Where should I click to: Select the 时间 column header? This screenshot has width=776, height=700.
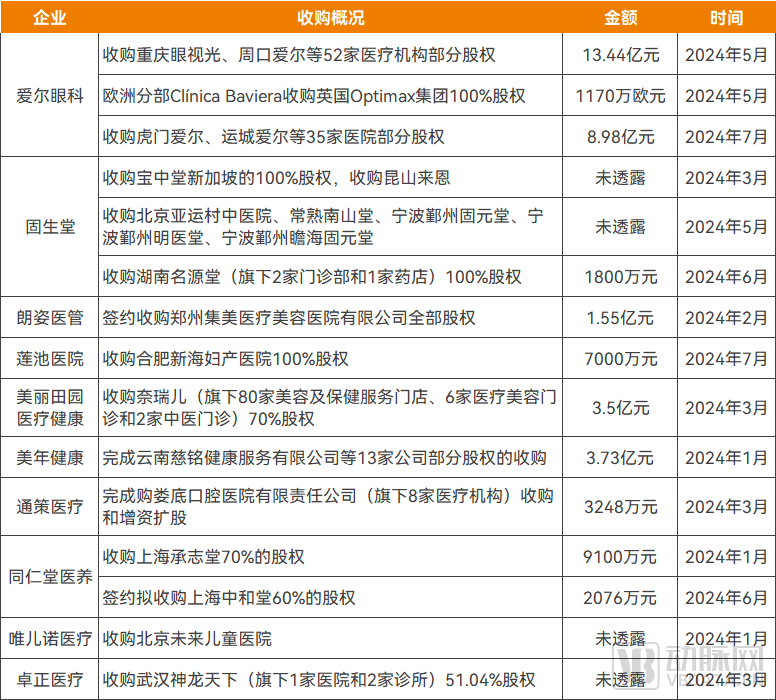(726, 18)
